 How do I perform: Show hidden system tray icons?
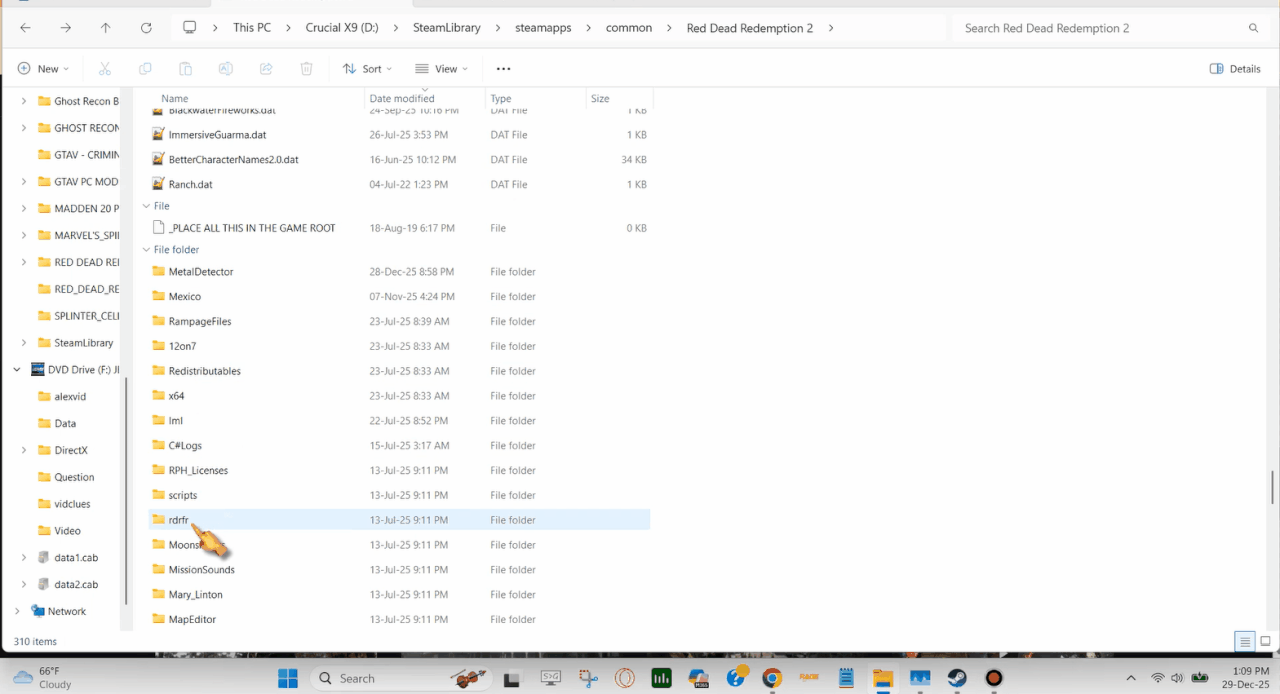click(x=1131, y=678)
